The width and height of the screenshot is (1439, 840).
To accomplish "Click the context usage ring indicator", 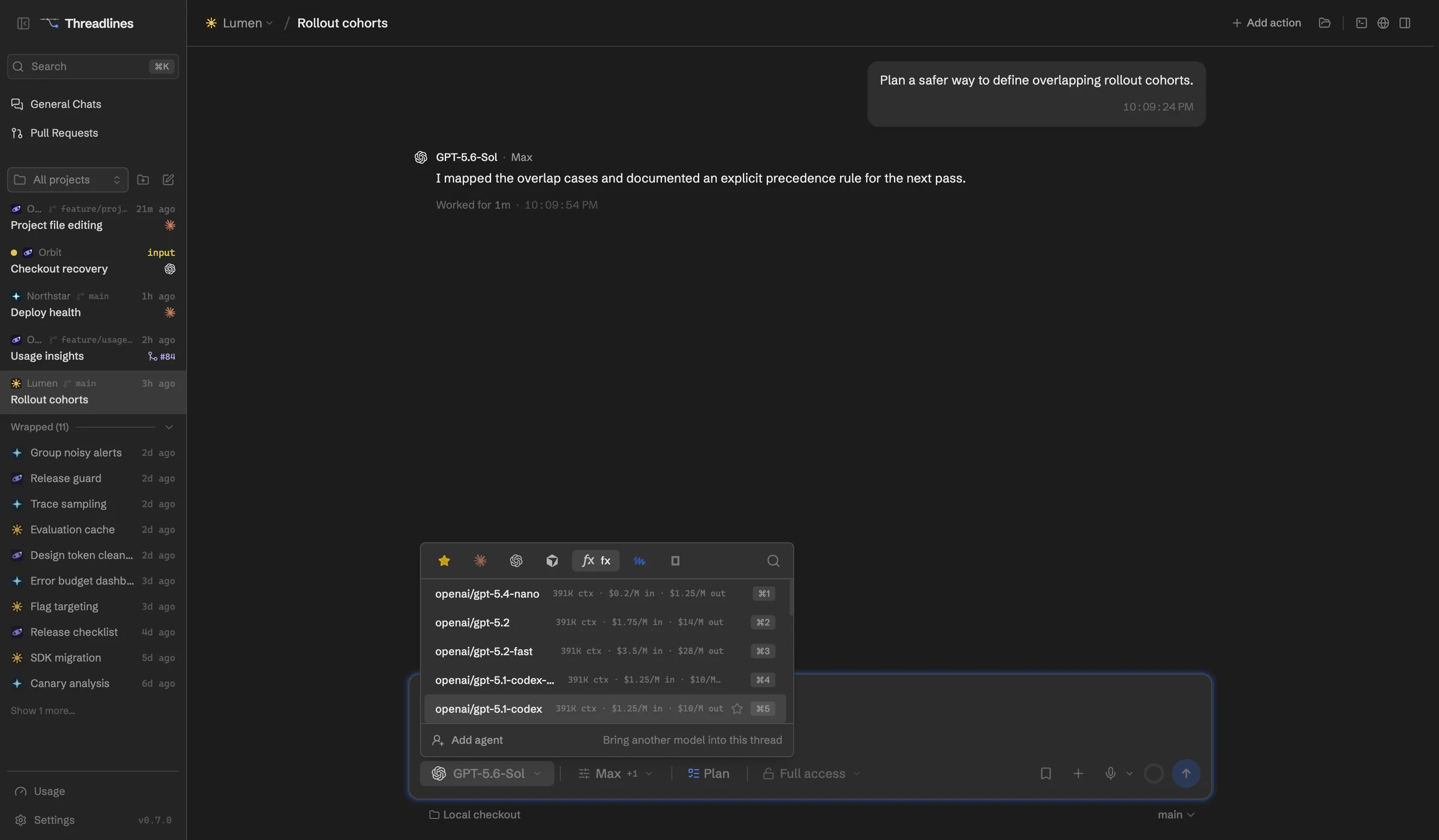I will pos(1154,773).
